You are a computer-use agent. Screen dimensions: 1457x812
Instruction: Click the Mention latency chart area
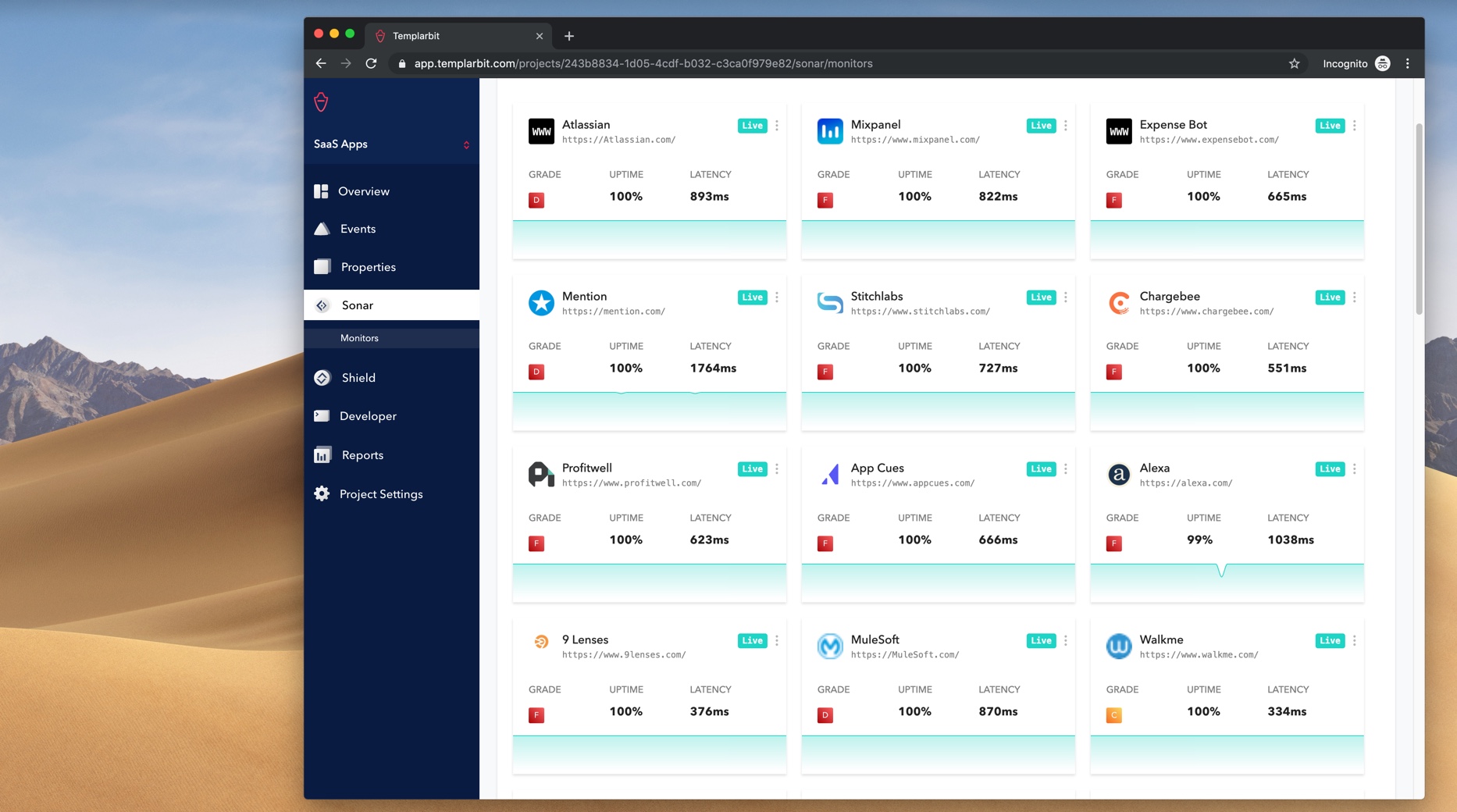[x=649, y=411]
